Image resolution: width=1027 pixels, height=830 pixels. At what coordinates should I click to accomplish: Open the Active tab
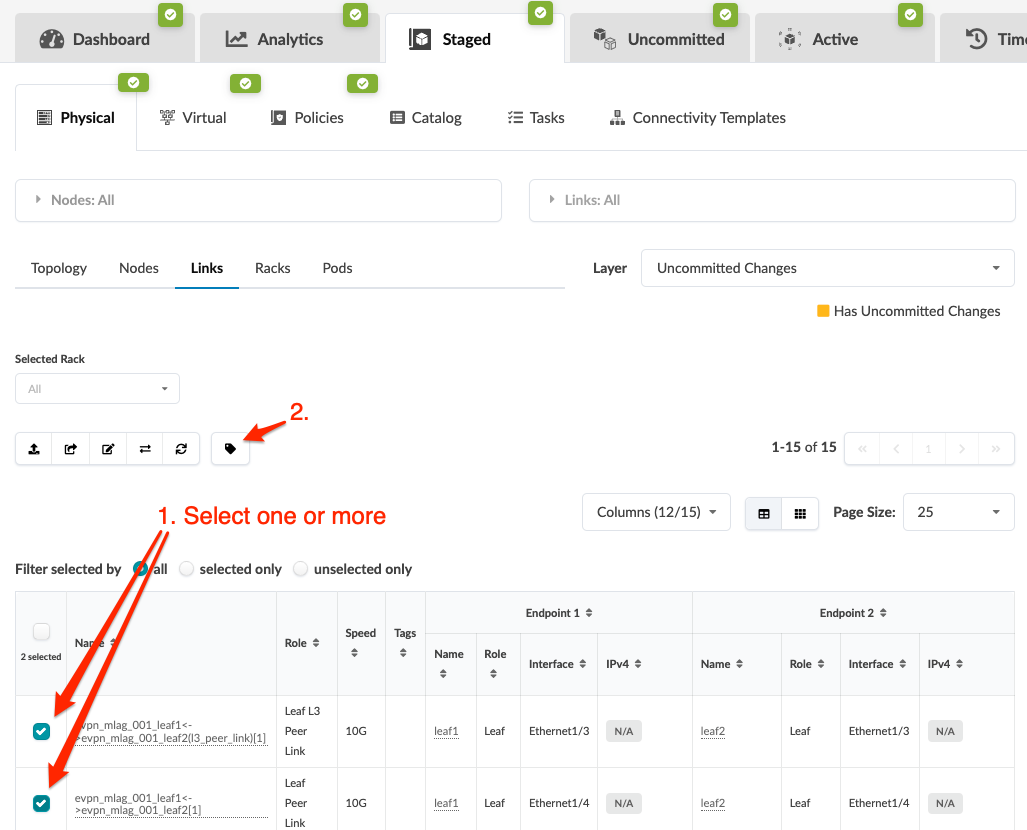[x=845, y=39]
